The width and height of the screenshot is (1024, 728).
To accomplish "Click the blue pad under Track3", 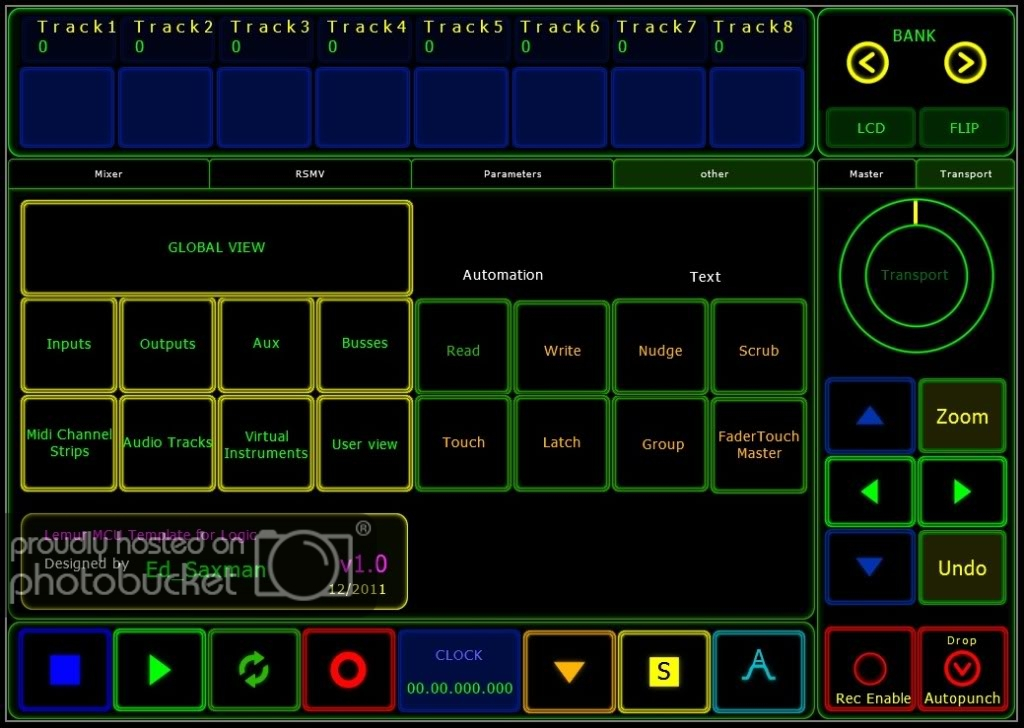I will point(264,107).
